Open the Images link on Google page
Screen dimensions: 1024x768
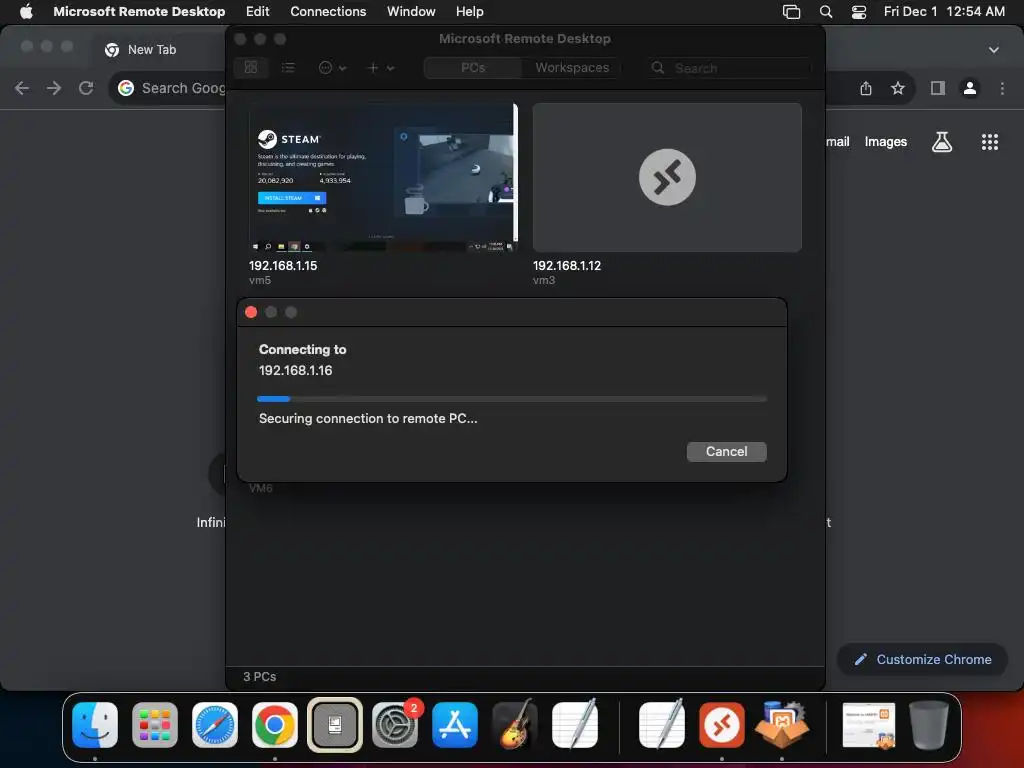click(886, 142)
